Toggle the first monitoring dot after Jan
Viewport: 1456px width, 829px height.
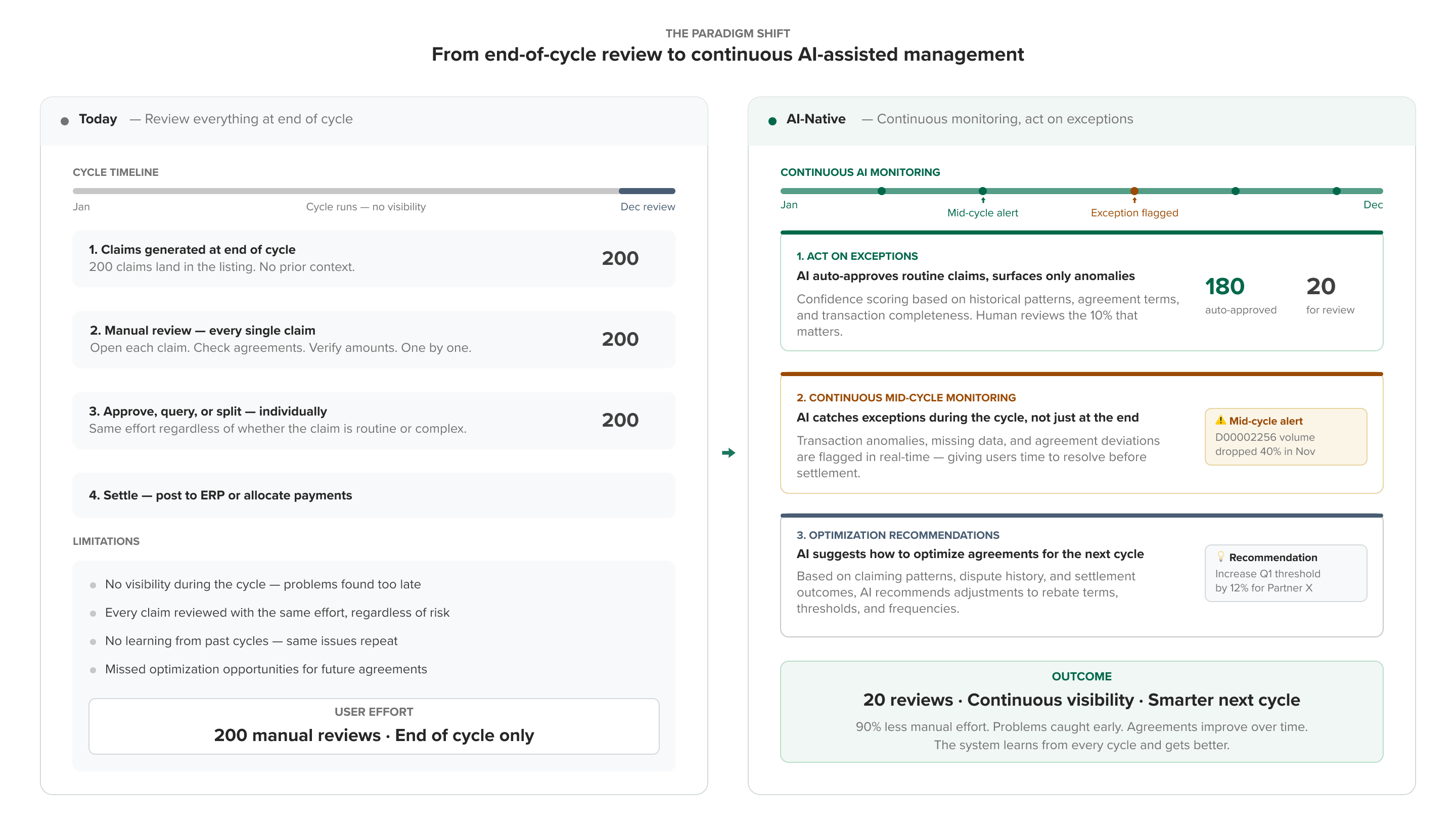[882, 191]
